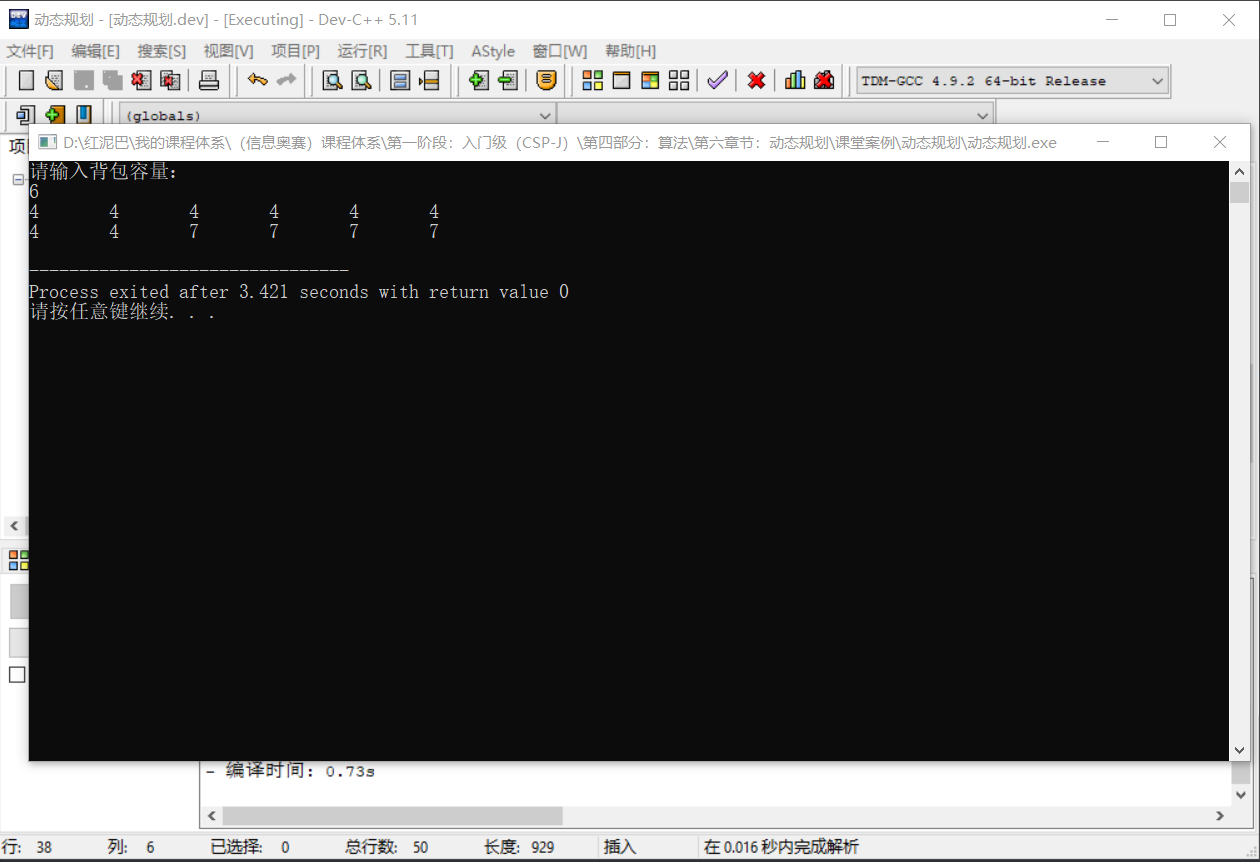Click the Open file toolbar icon
Screen dimensions: 1260x862
[x=54, y=81]
